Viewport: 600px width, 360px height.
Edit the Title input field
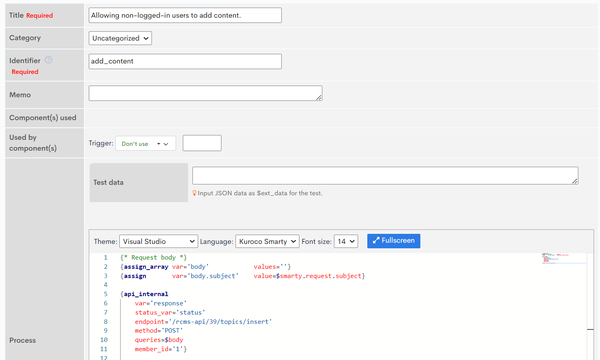point(185,15)
